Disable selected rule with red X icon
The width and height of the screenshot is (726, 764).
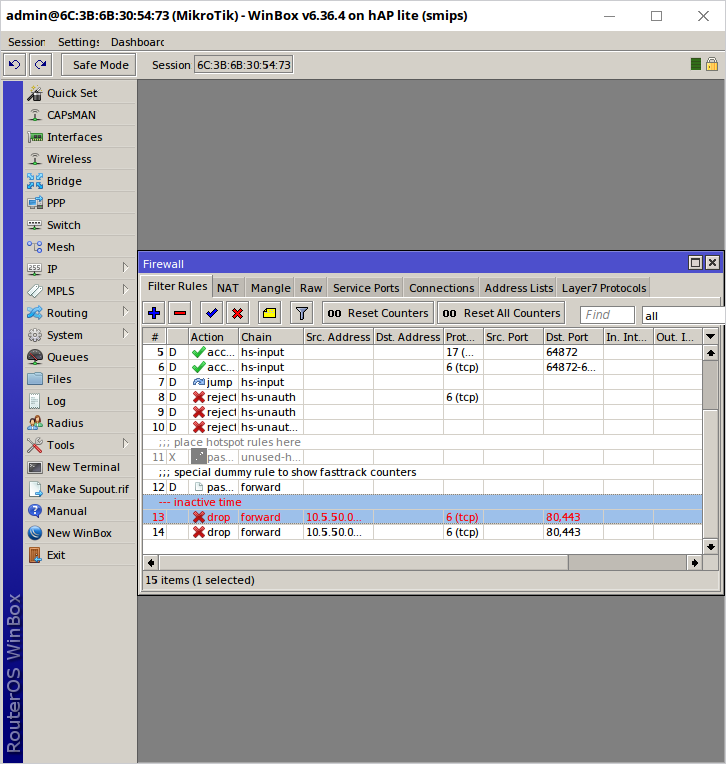(x=237, y=313)
